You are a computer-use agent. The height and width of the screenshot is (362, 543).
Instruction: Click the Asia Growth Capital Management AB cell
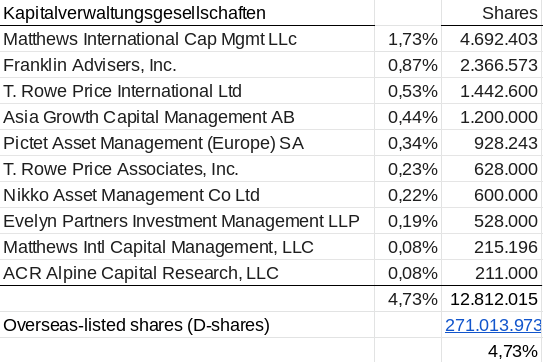click(x=187, y=117)
